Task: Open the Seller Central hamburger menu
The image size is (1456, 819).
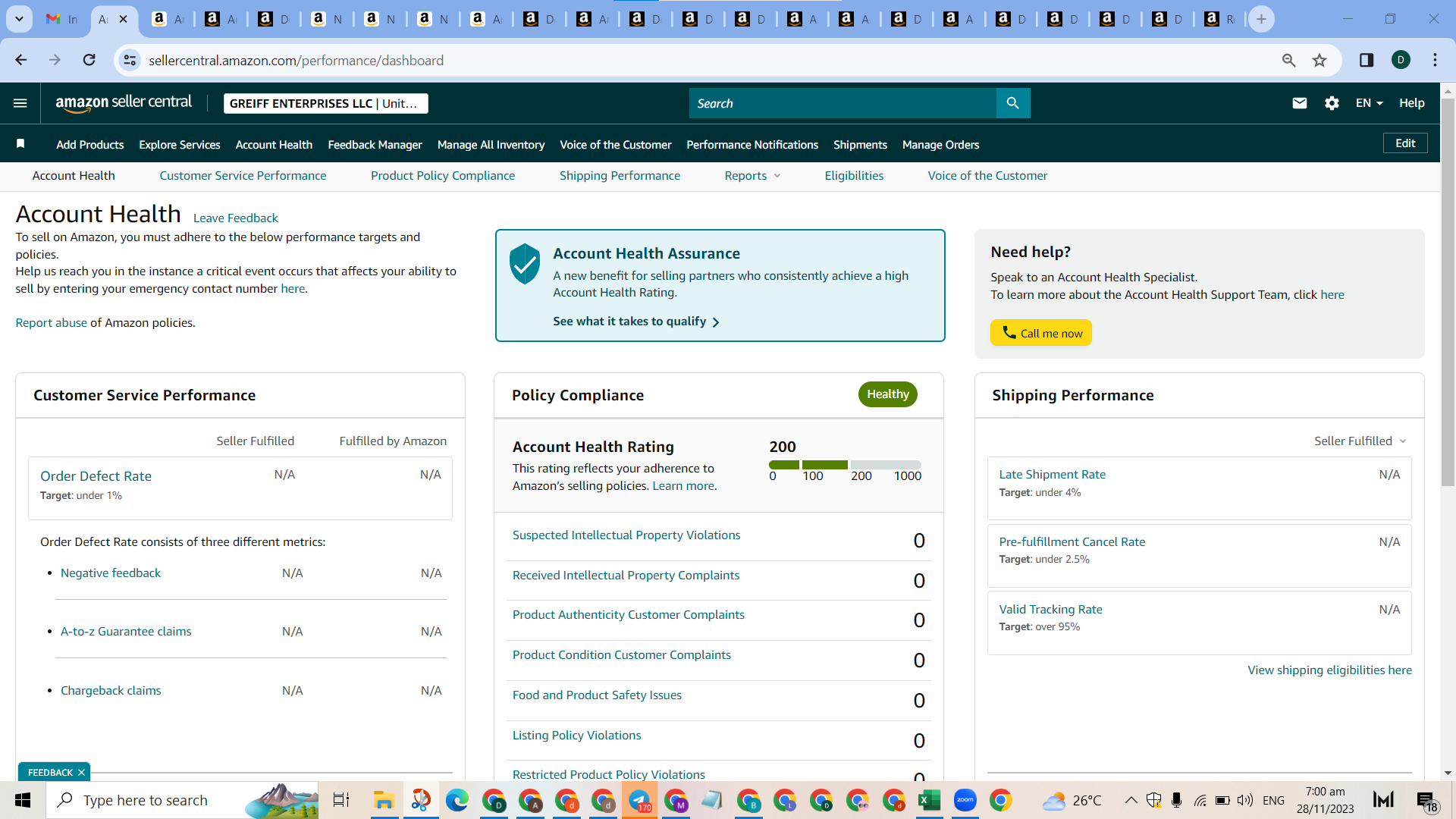Action: click(x=20, y=103)
